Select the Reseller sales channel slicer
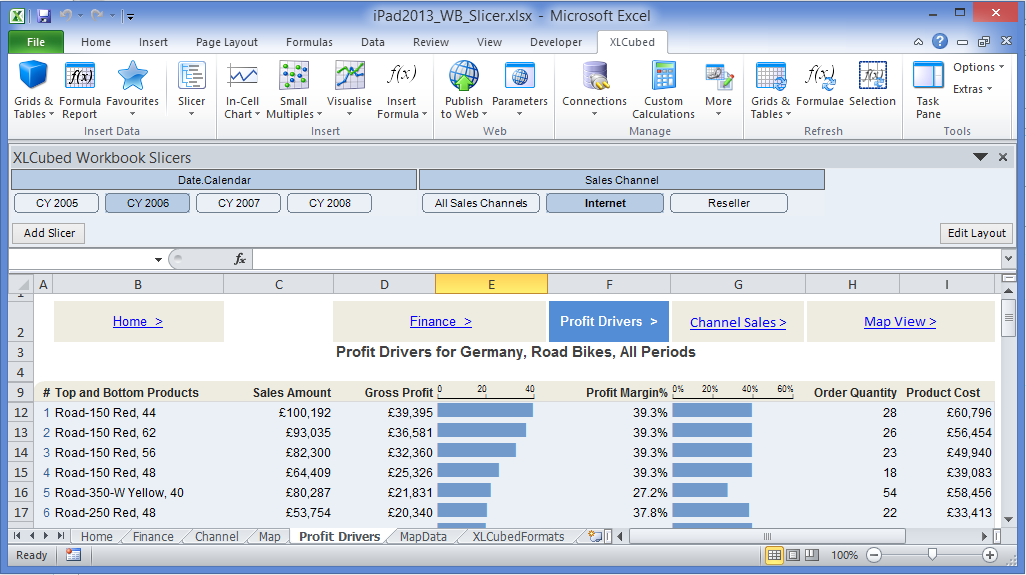The image size is (1026, 575). coord(729,203)
